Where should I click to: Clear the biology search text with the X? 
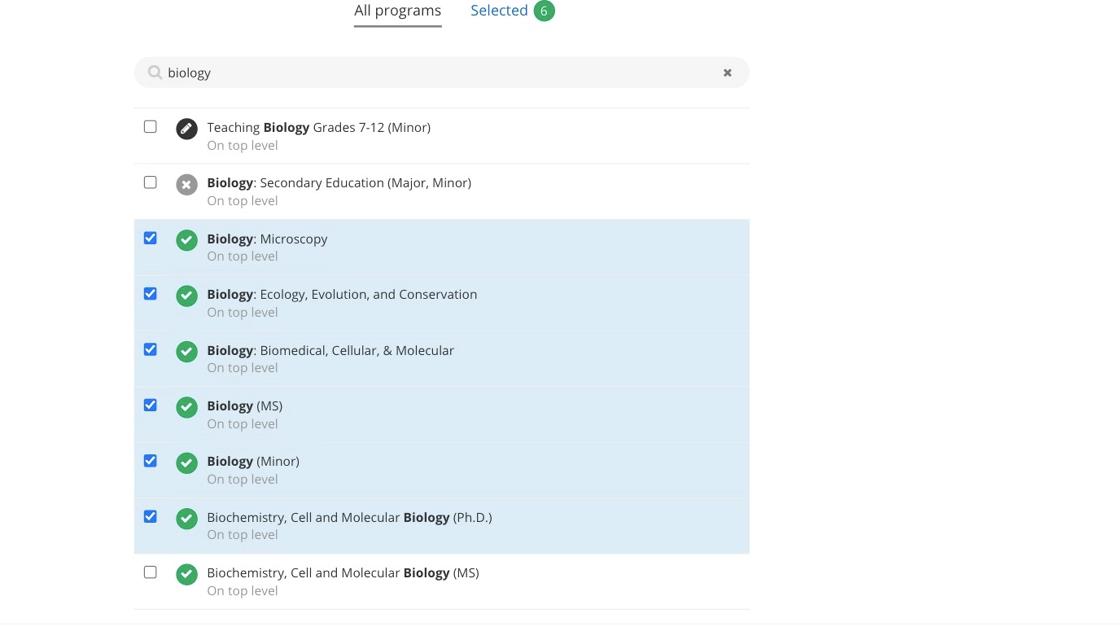pos(727,73)
